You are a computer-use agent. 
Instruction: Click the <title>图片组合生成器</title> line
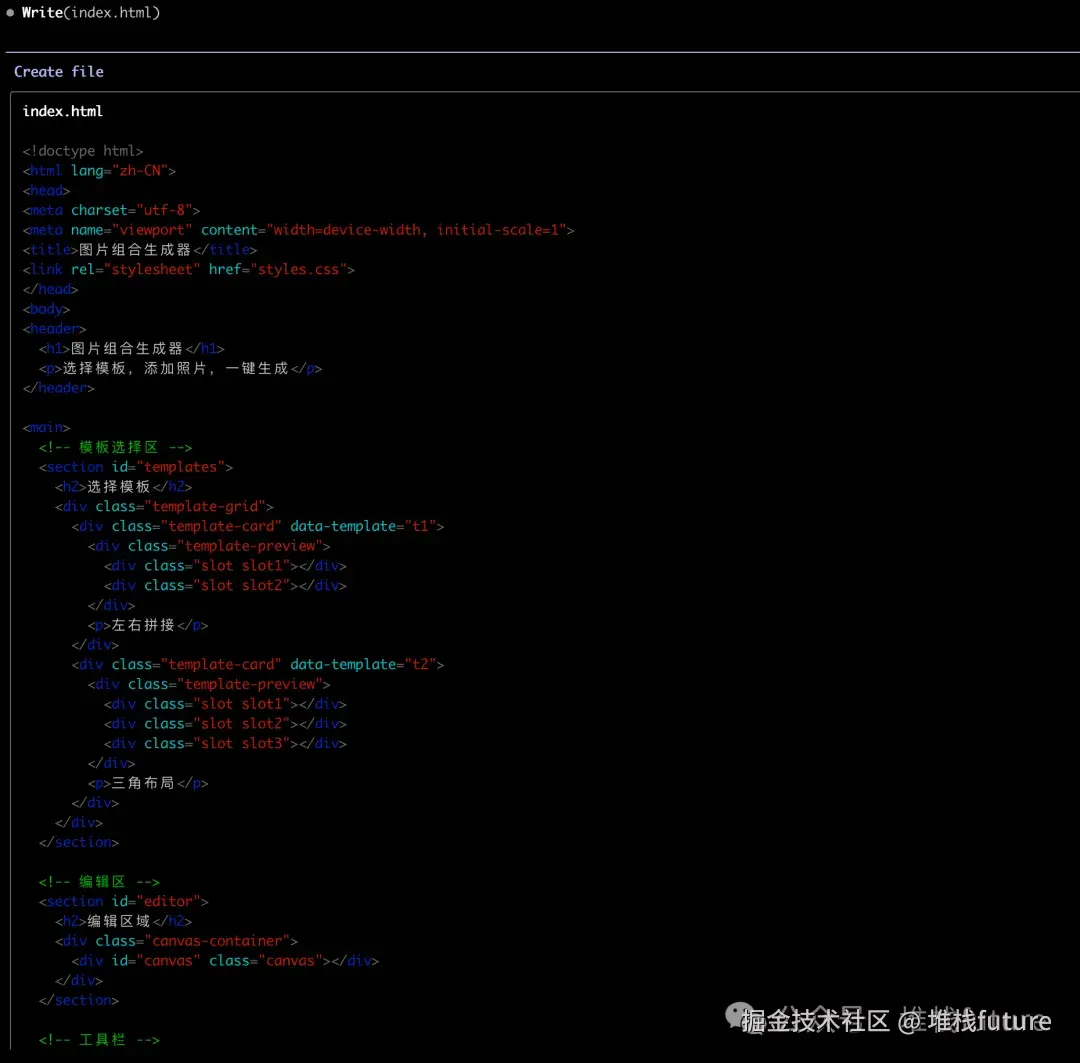click(140, 249)
